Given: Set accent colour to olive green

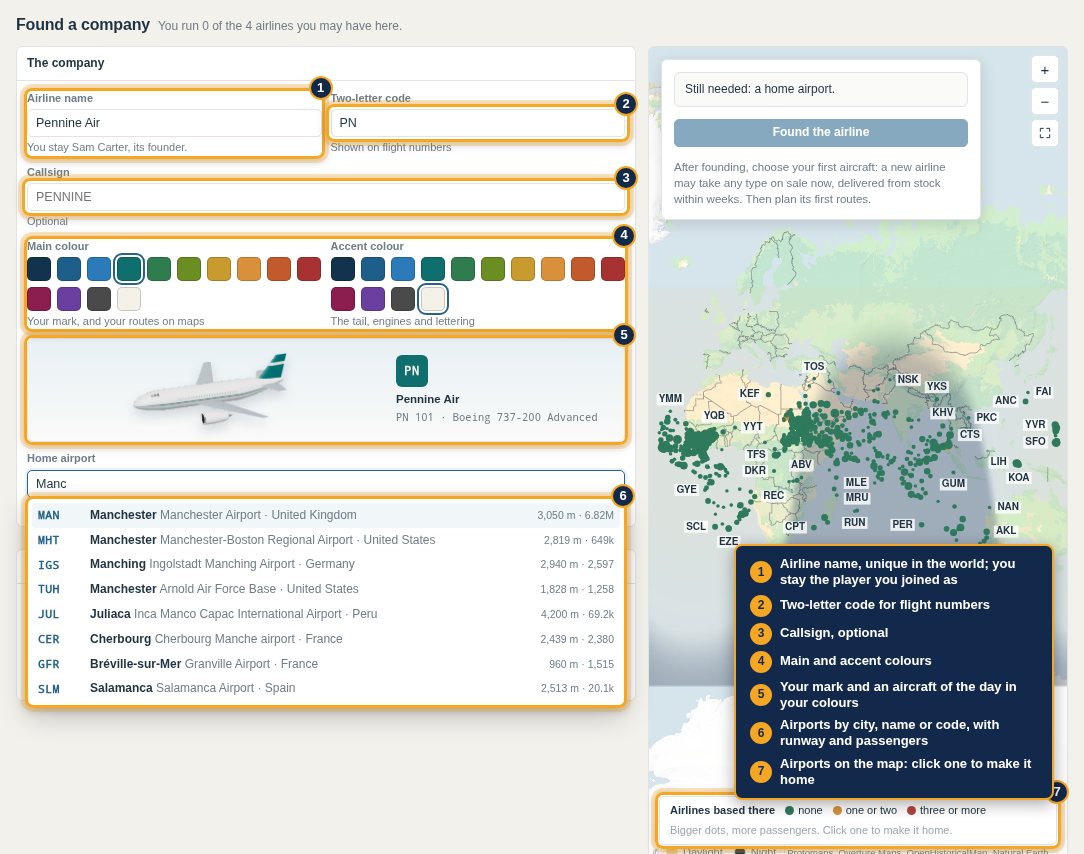Looking at the screenshot, I should [493, 269].
